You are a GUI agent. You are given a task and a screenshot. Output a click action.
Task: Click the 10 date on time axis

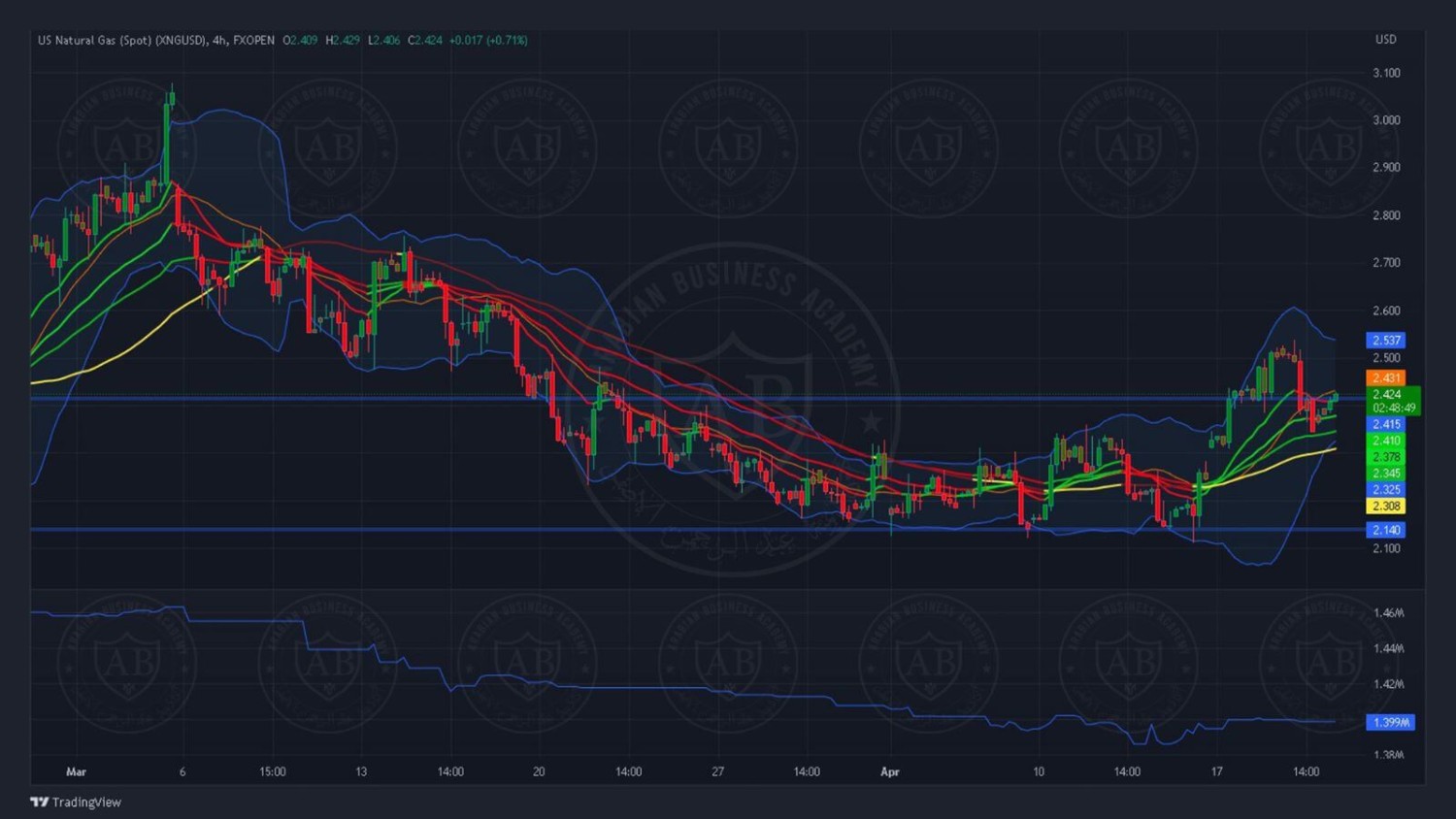coord(1039,771)
